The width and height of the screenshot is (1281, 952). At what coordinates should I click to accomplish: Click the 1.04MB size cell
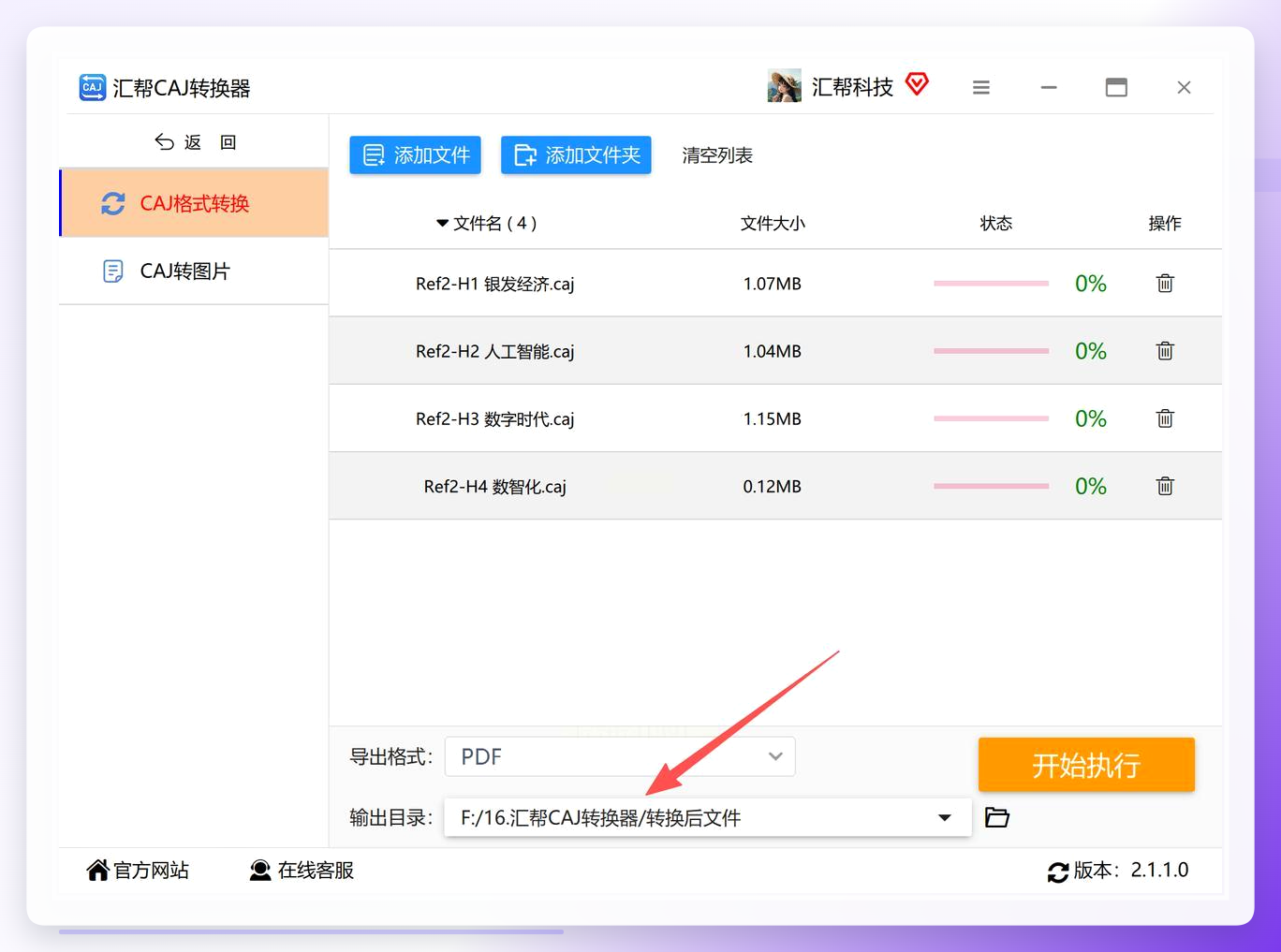pos(773,351)
